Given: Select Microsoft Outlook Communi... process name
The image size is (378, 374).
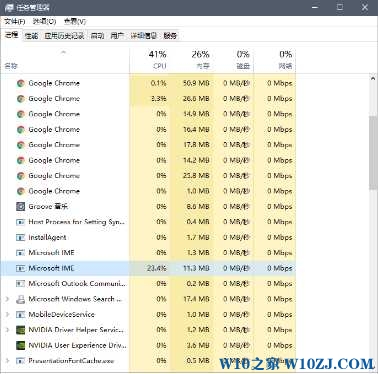Looking at the screenshot, I should point(77,284).
